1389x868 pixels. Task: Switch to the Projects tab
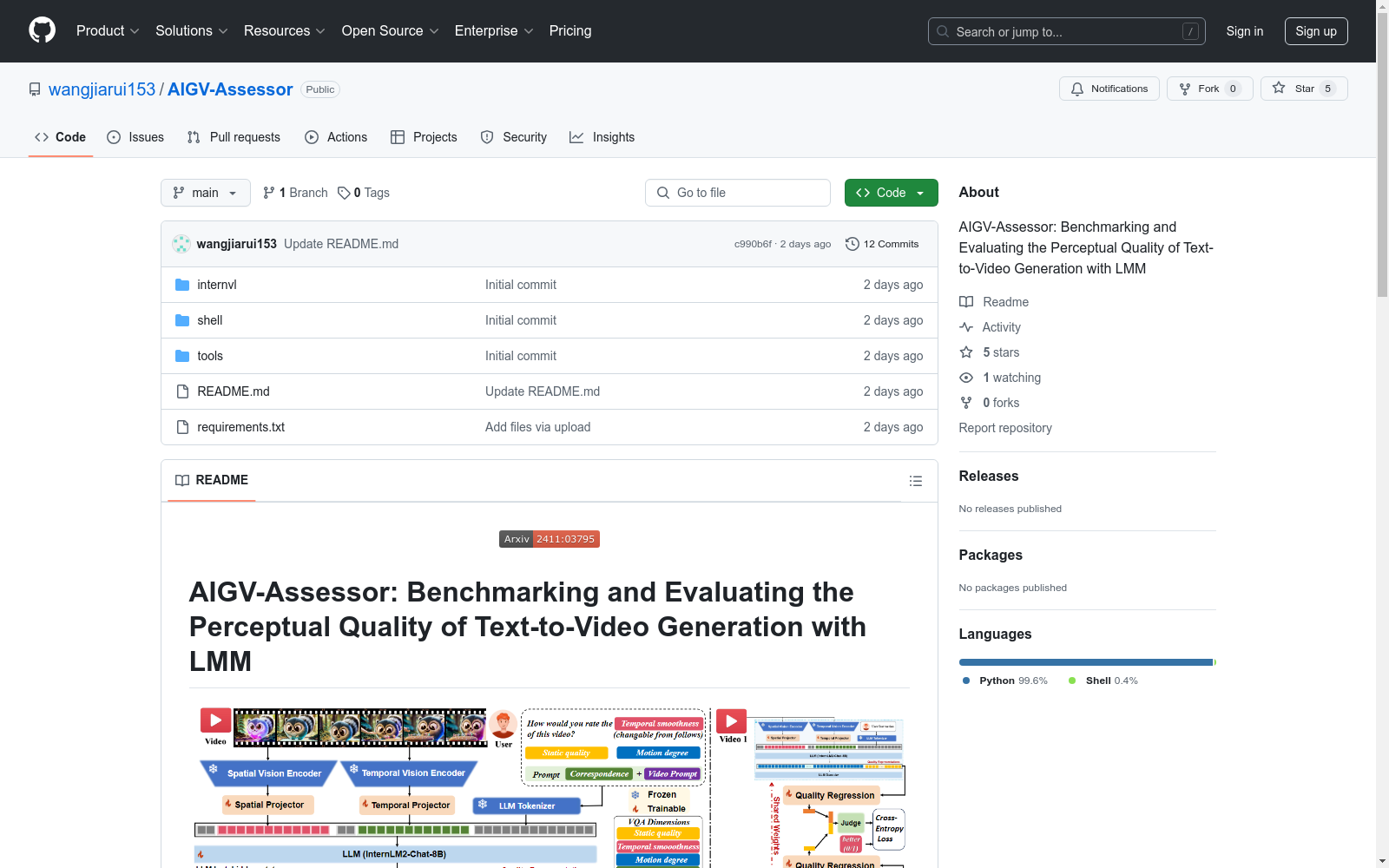[x=424, y=137]
